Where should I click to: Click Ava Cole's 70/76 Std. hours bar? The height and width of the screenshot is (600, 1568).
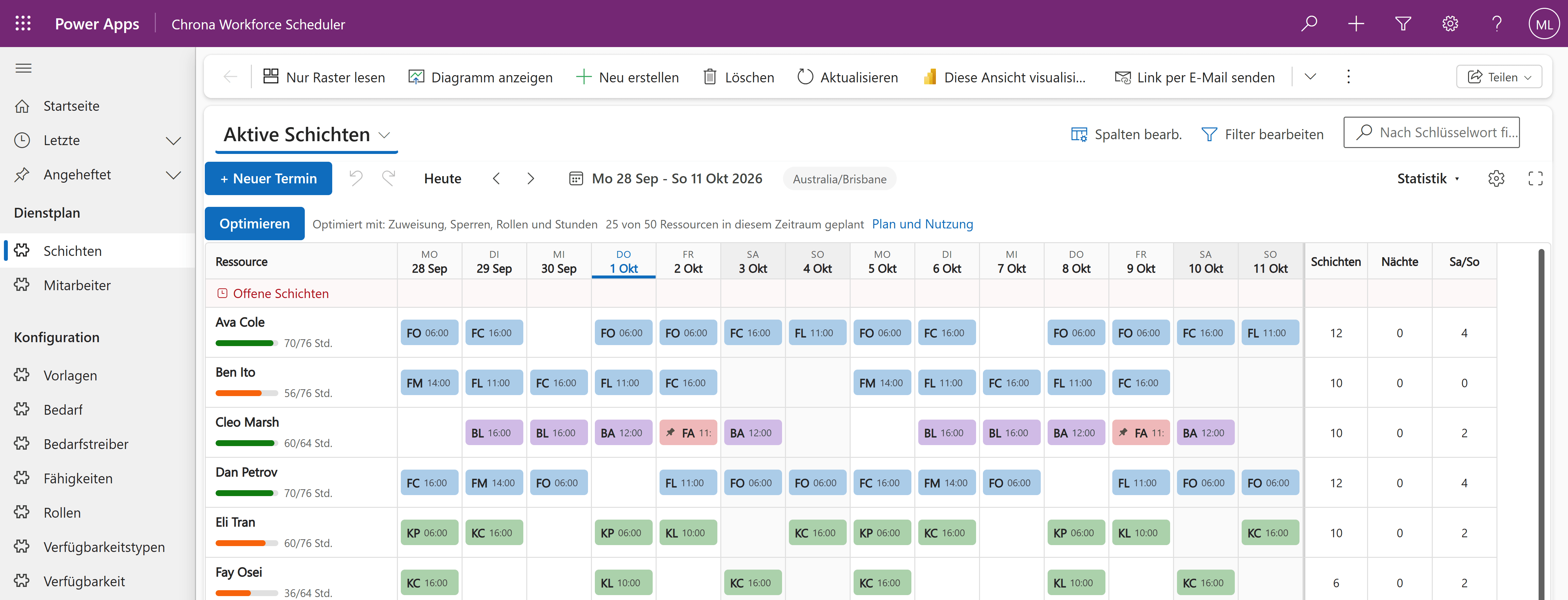tap(247, 343)
